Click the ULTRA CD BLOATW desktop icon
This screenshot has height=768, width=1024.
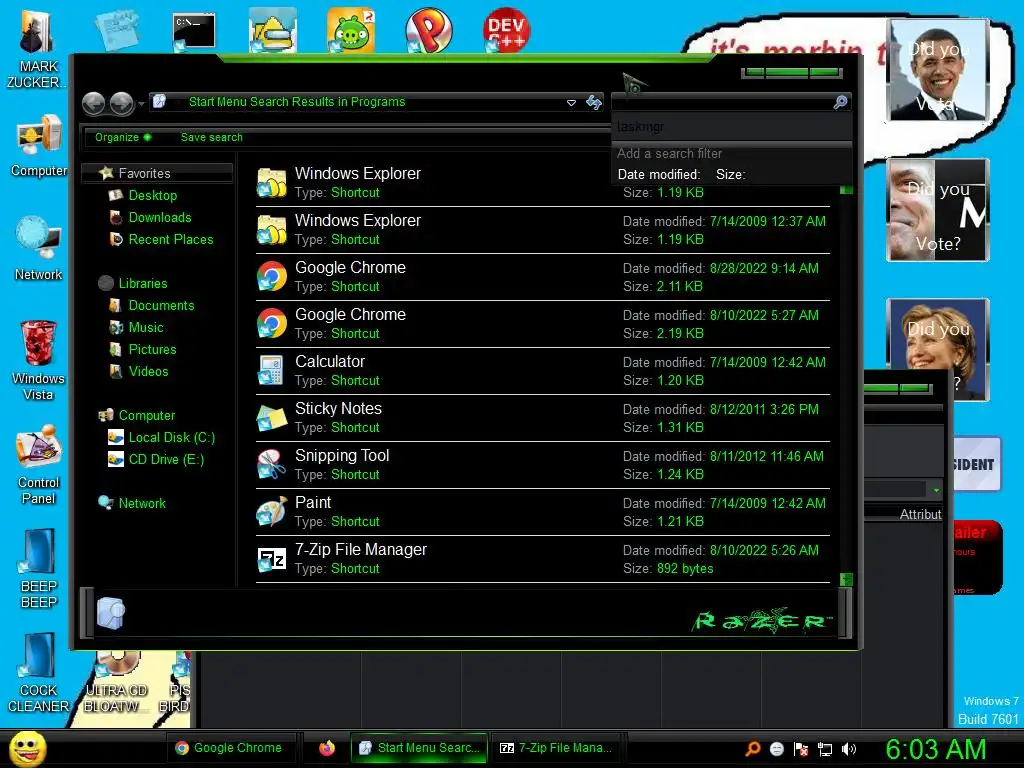(115, 682)
